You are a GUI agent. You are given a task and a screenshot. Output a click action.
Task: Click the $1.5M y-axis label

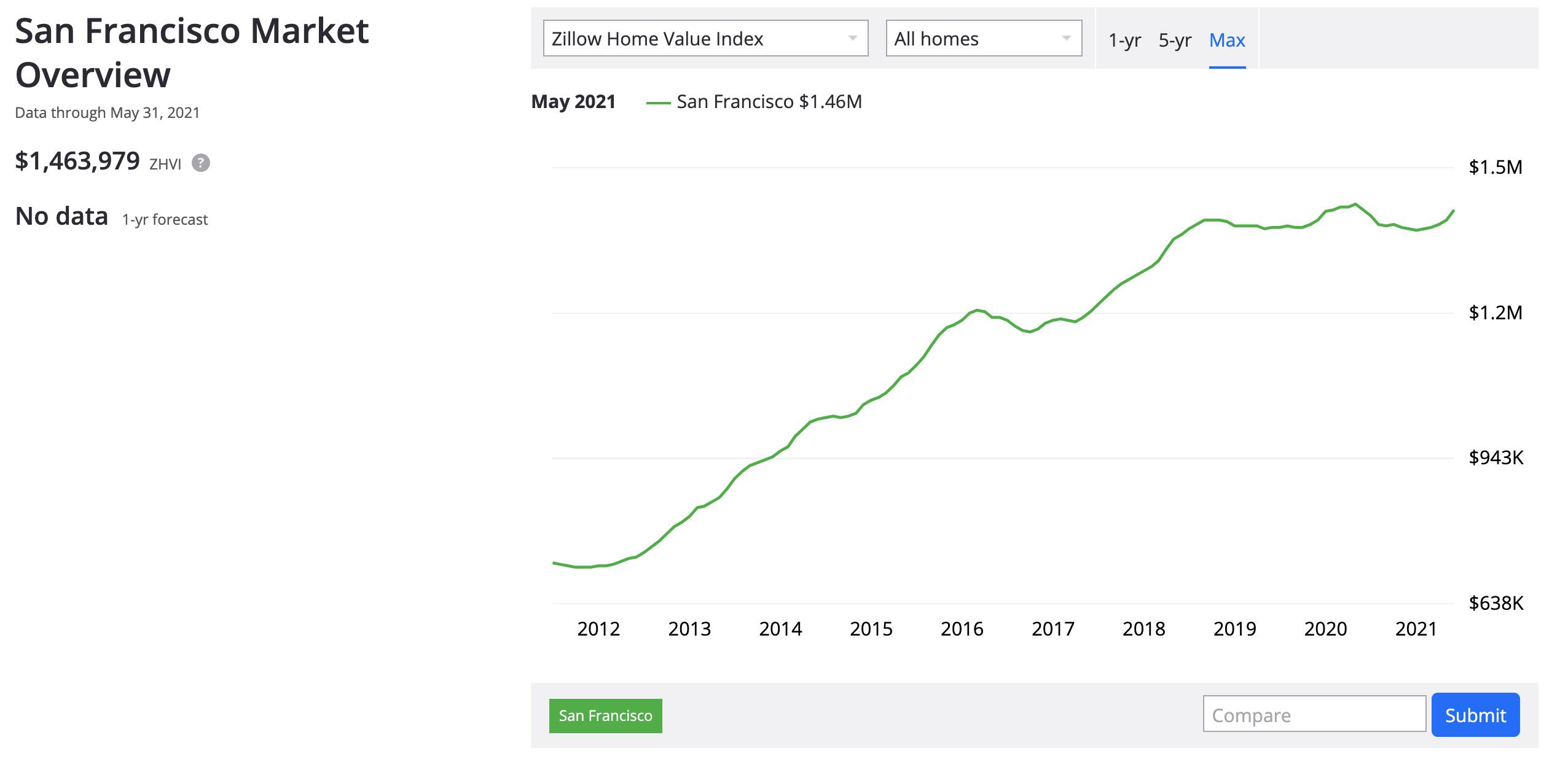1495,167
